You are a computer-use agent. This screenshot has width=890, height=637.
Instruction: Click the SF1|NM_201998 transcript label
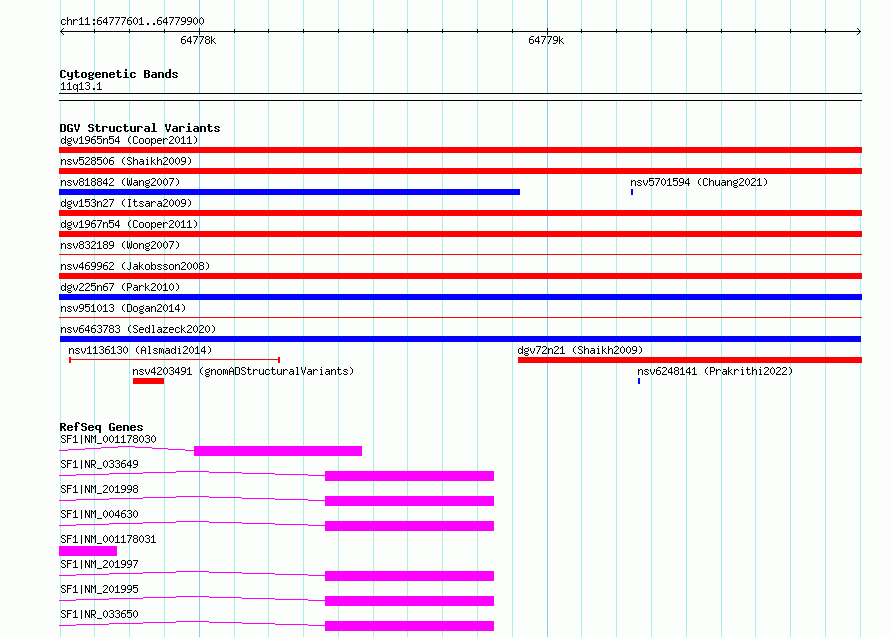(99, 489)
